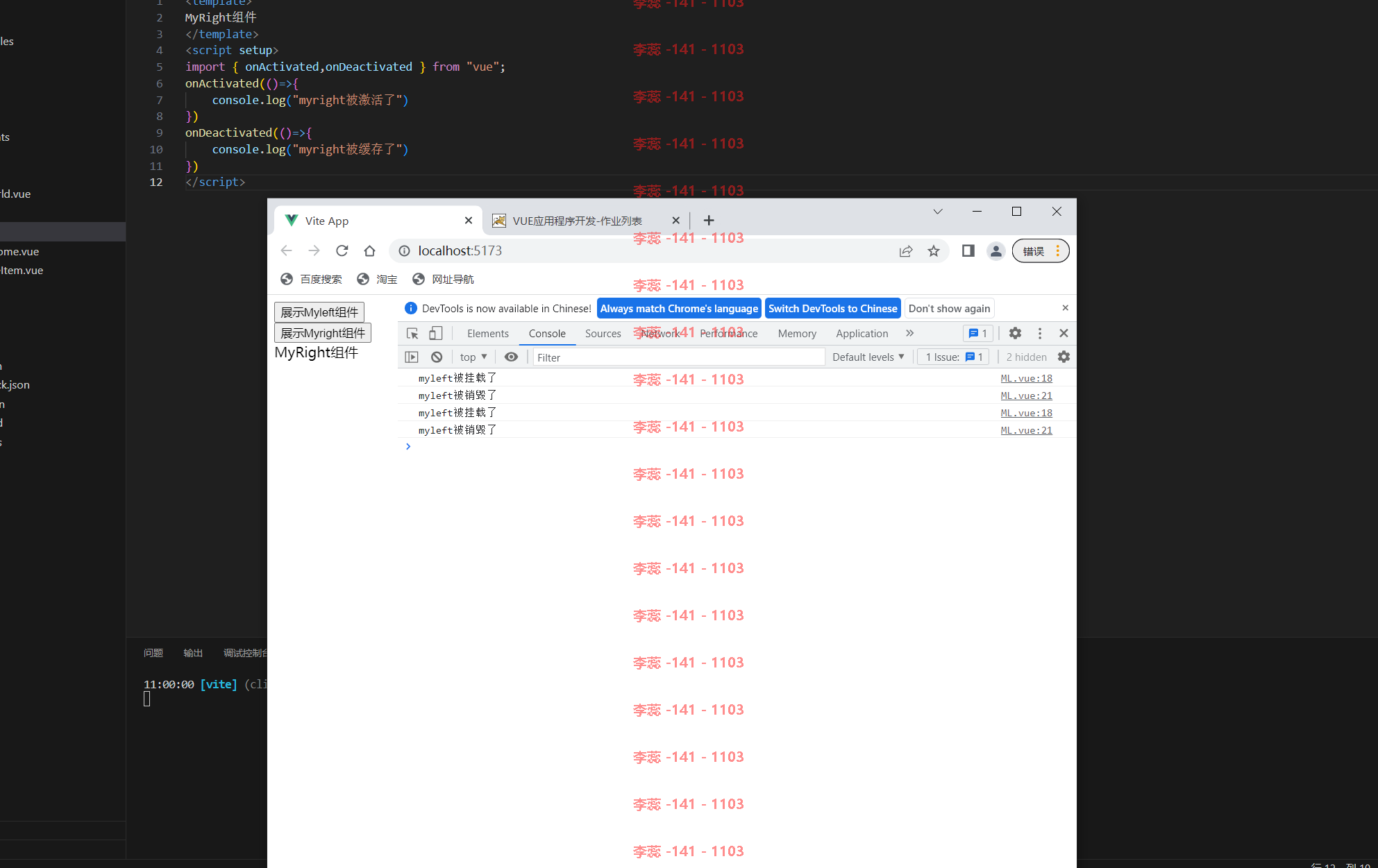Click the '2 hidden' console message count
Screen dimensions: 1378x868
pyautogui.click(x=1026, y=357)
